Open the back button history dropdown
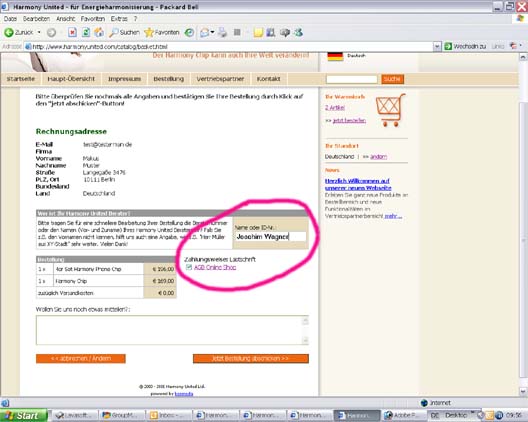 [39, 32]
